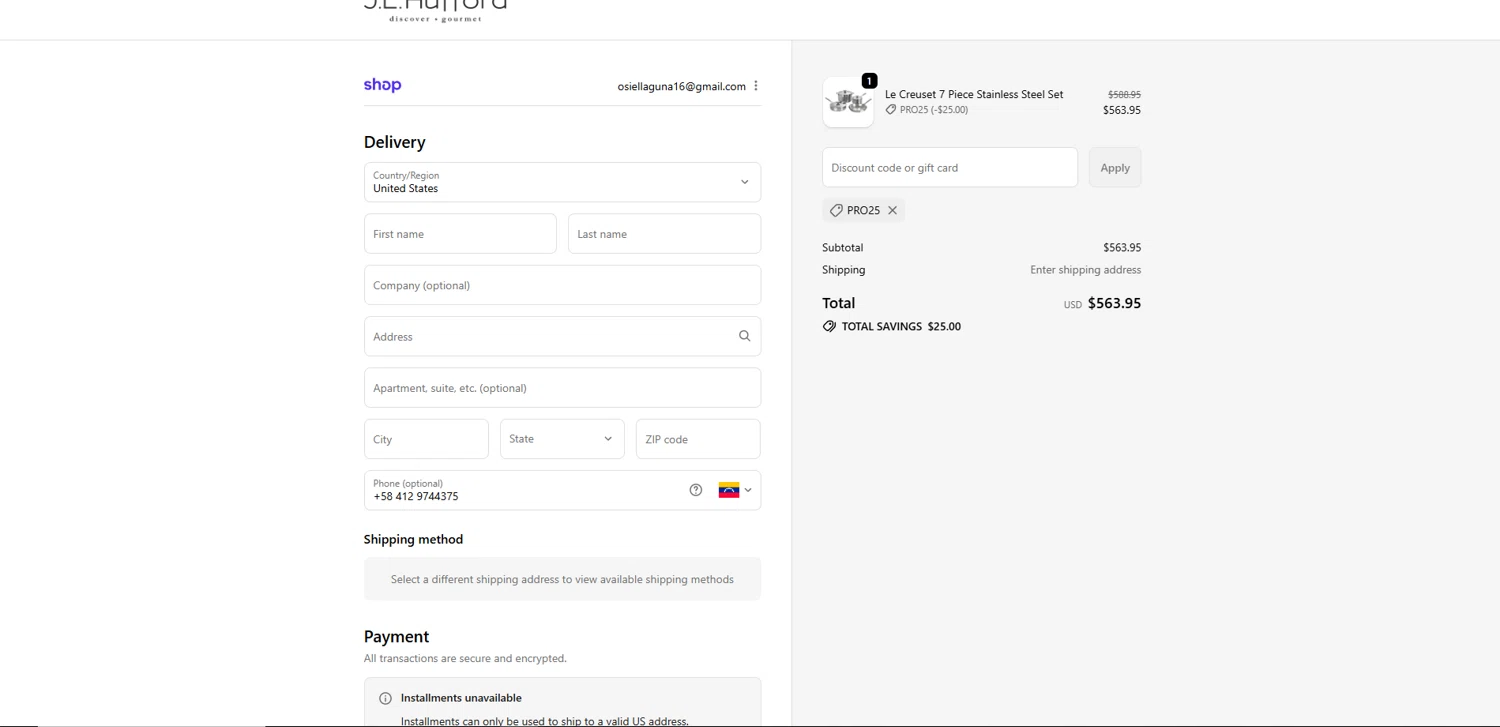The height and width of the screenshot is (727, 1500).
Task: Click the Apartment, suite, etc. field
Action: 562,388
